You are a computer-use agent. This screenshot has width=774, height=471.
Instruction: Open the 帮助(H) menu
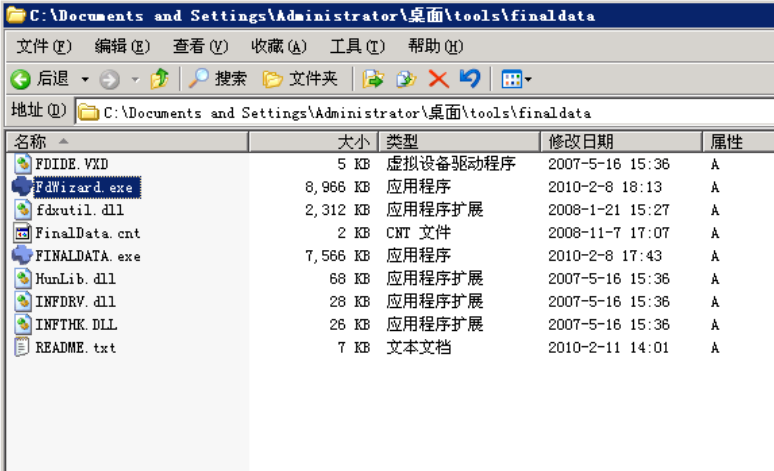tap(435, 46)
